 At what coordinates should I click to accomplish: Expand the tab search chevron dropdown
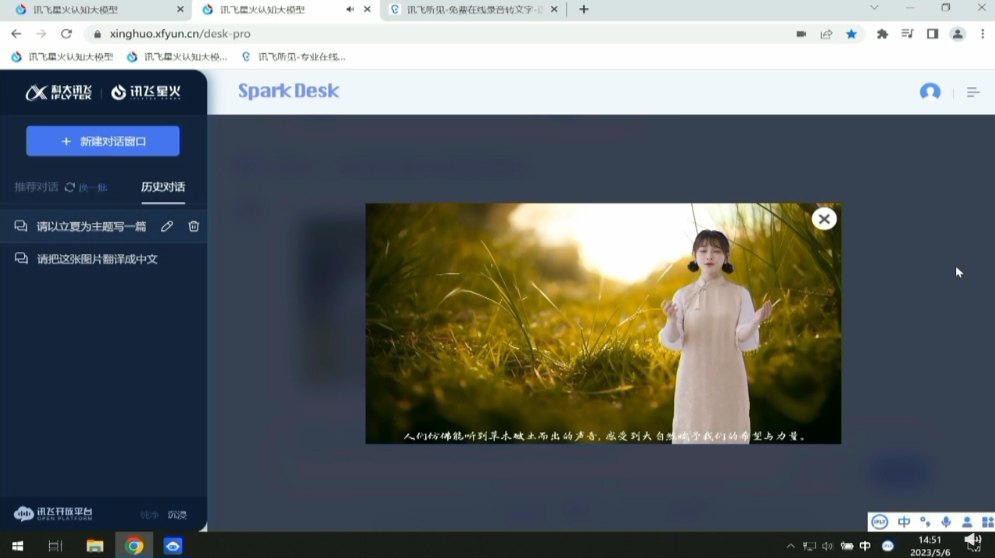click(874, 9)
